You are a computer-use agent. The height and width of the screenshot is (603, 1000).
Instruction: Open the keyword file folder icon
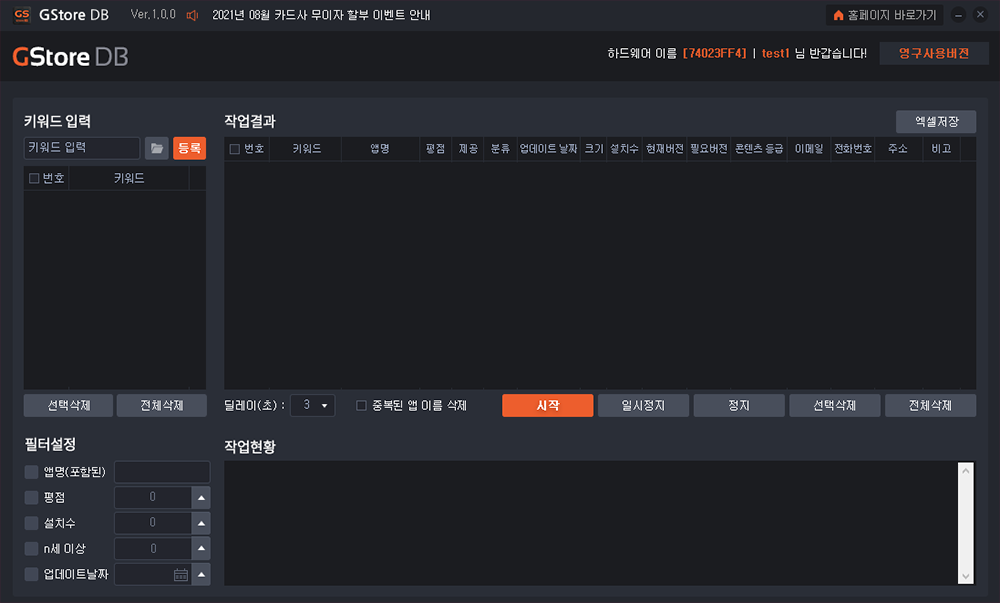pyautogui.click(x=156, y=149)
